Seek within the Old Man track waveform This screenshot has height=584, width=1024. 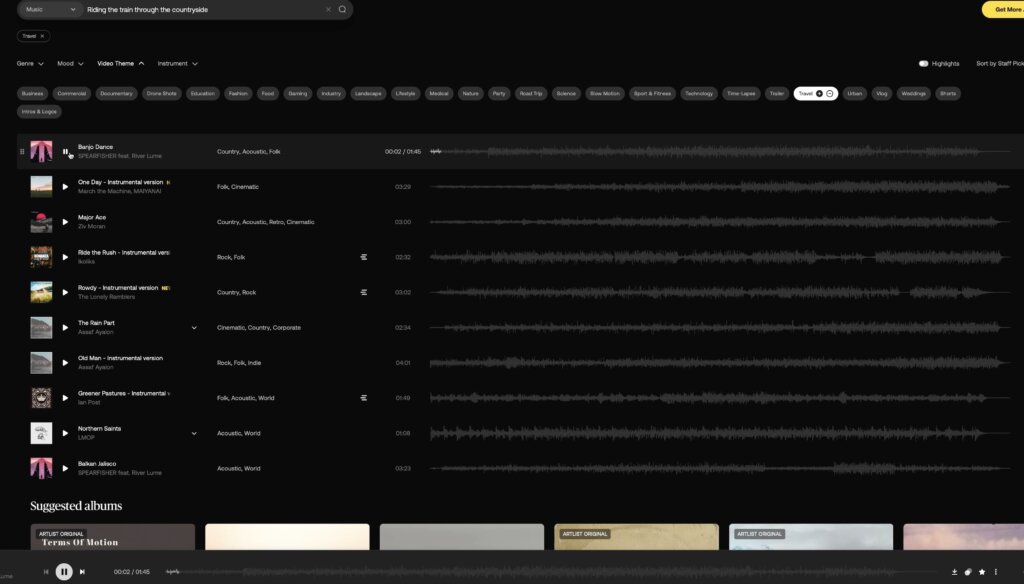click(700, 363)
